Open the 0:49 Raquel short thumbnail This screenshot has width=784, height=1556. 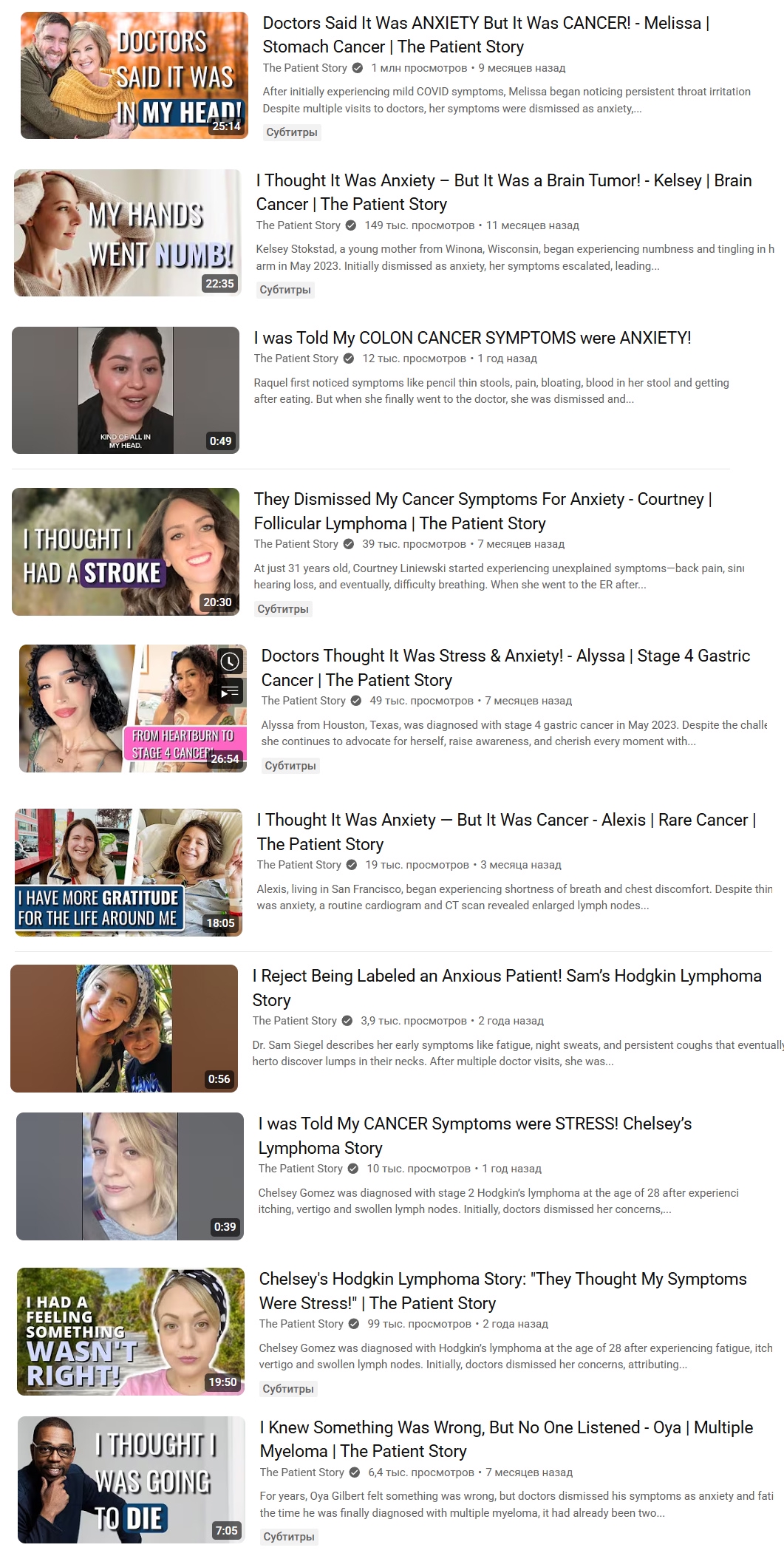[126, 390]
